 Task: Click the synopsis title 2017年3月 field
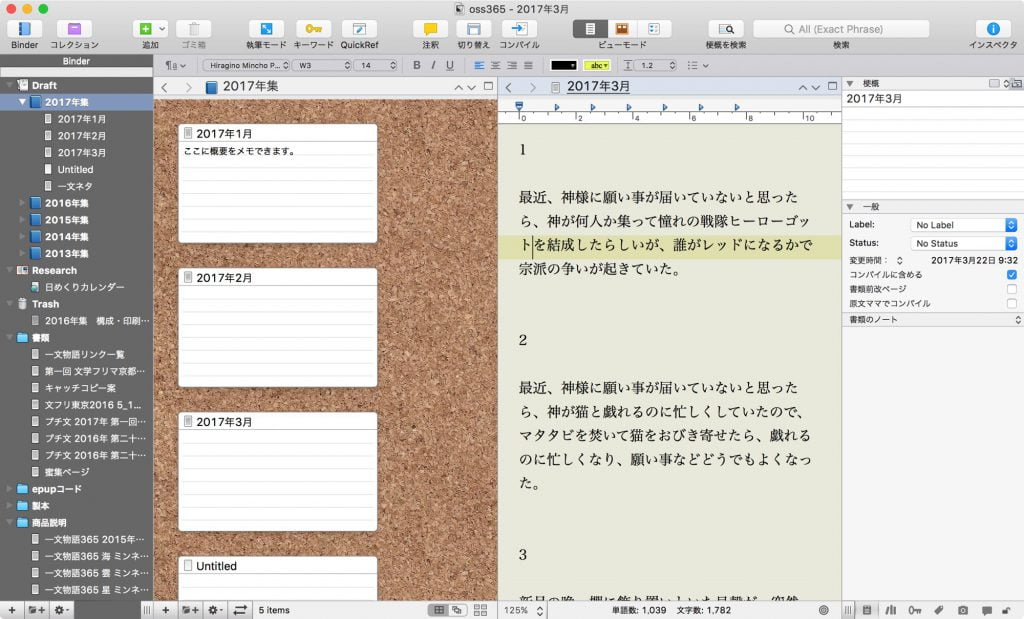click(932, 99)
